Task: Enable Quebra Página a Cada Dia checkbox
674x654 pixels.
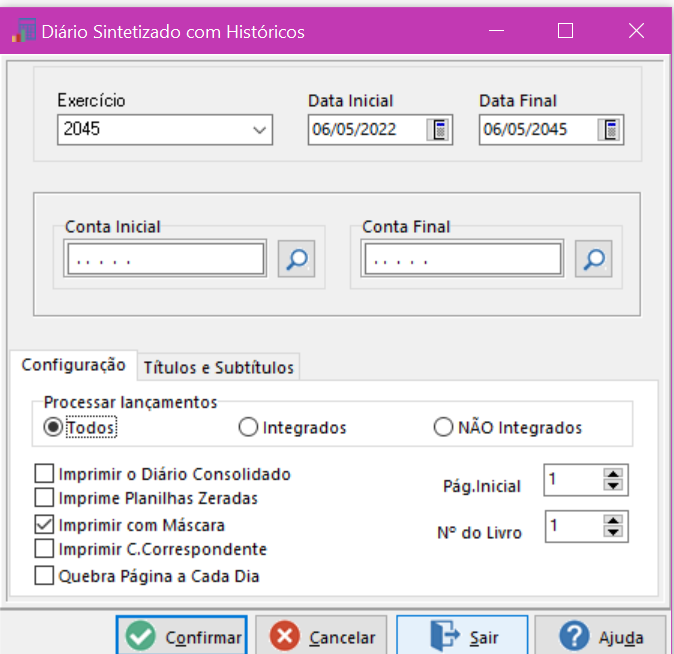Action: coord(44,576)
